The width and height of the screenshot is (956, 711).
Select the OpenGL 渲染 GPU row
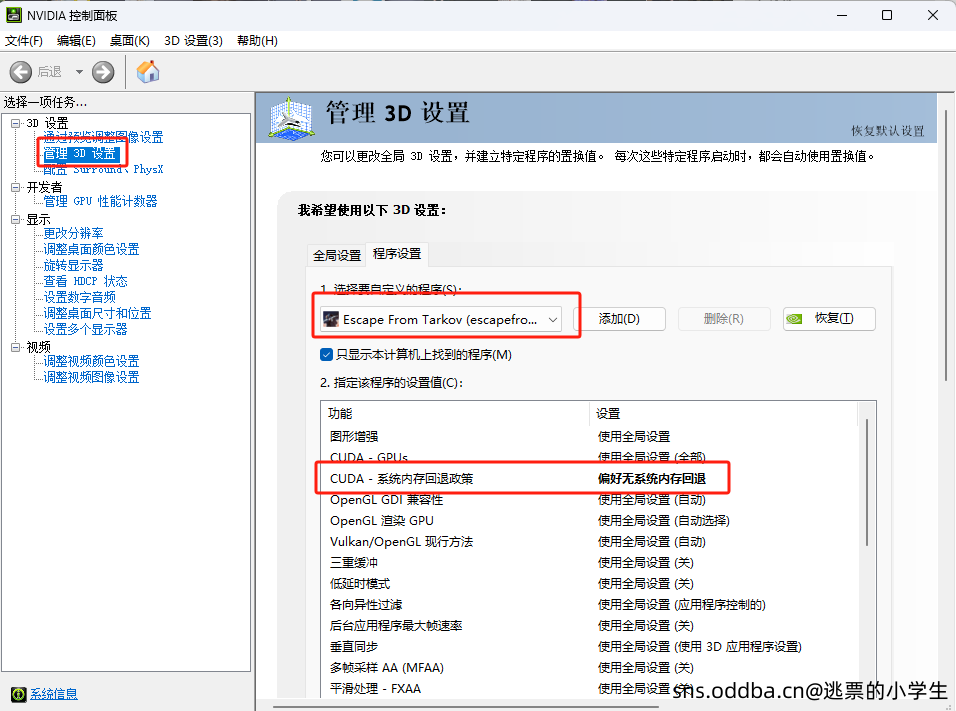coord(589,521)
